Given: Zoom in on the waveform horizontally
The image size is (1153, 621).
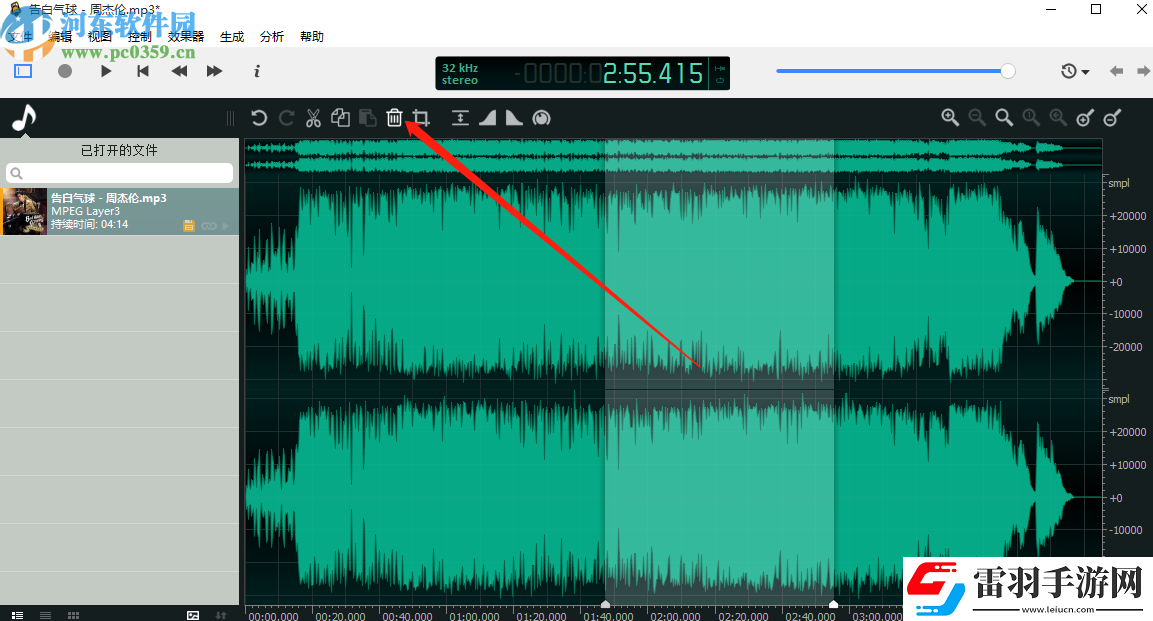Looking at the screenshot, I should pos(950,118).
